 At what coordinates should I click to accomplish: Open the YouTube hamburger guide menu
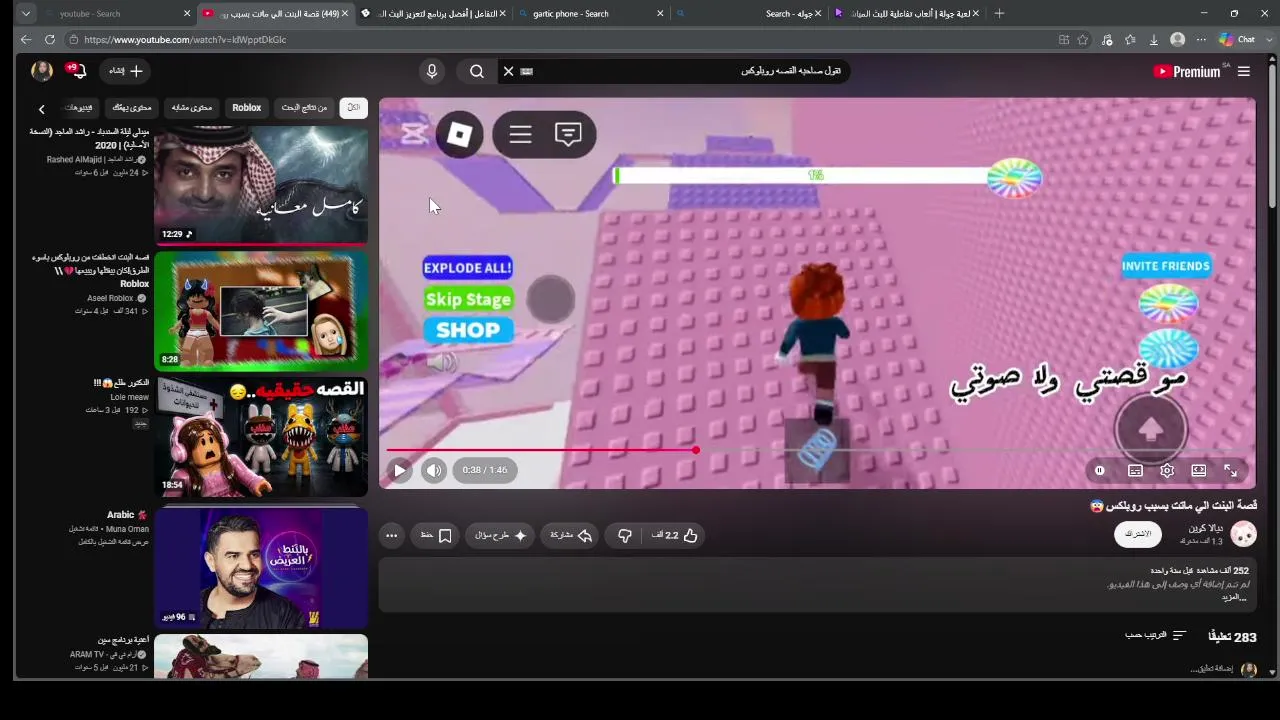[1244, 71]
